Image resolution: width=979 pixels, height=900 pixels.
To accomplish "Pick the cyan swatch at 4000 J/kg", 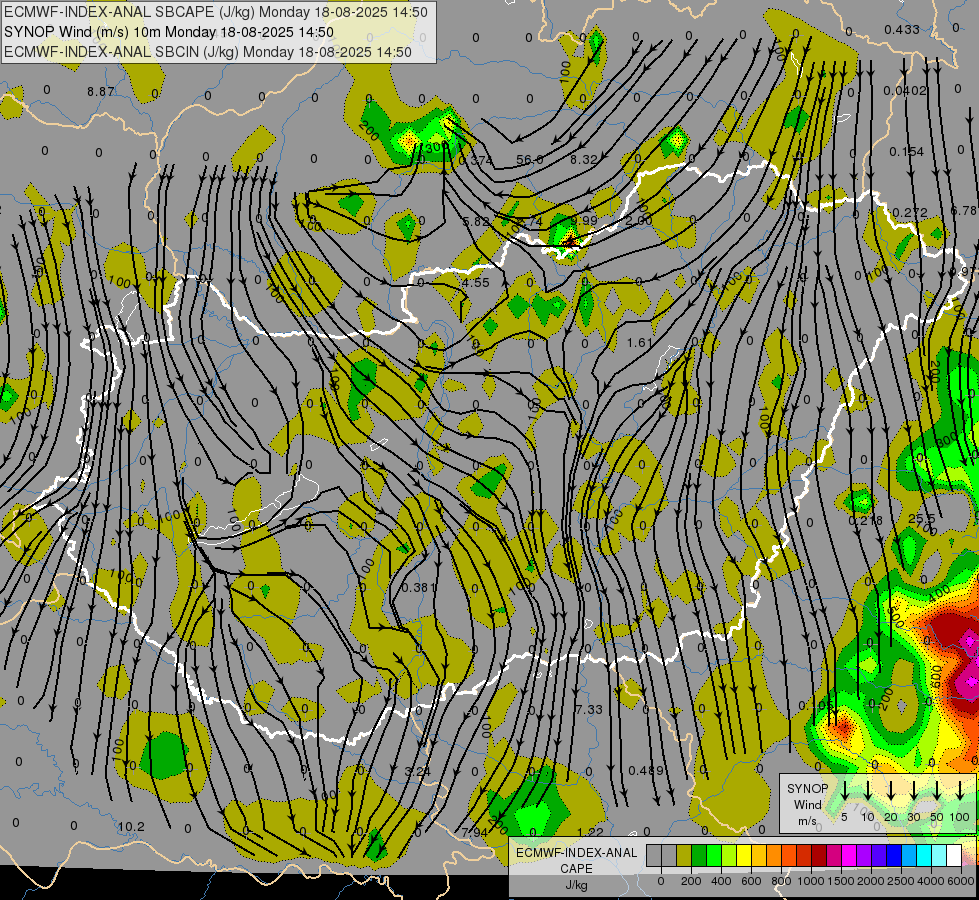I will pyautogui.click(x=923, y=856).
